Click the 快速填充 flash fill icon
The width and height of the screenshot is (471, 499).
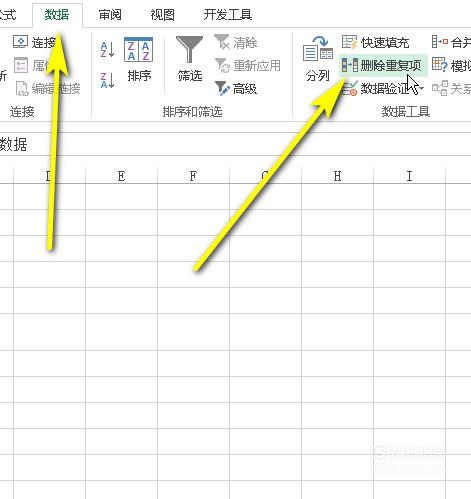click(349, 42)
